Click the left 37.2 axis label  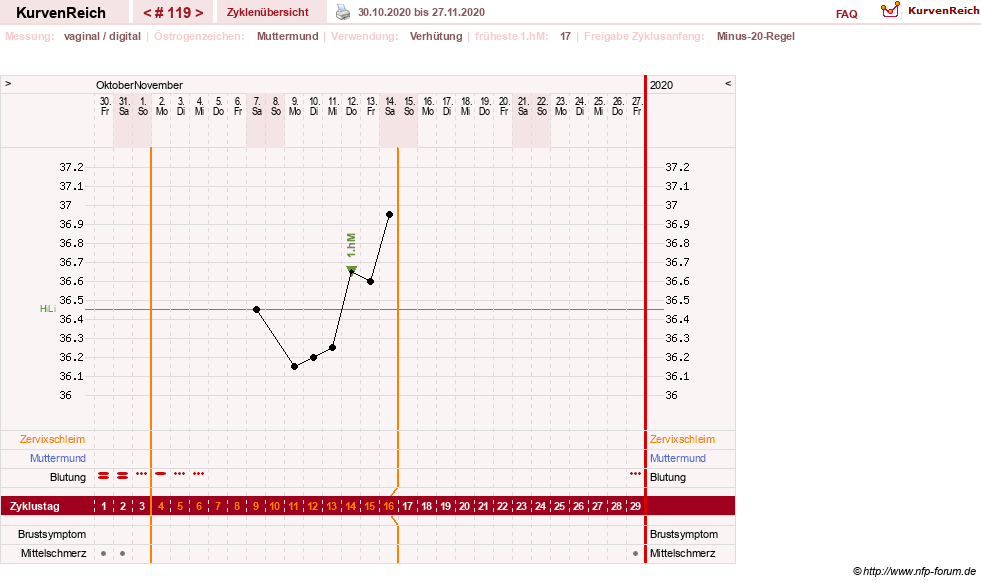coord(71,167)
